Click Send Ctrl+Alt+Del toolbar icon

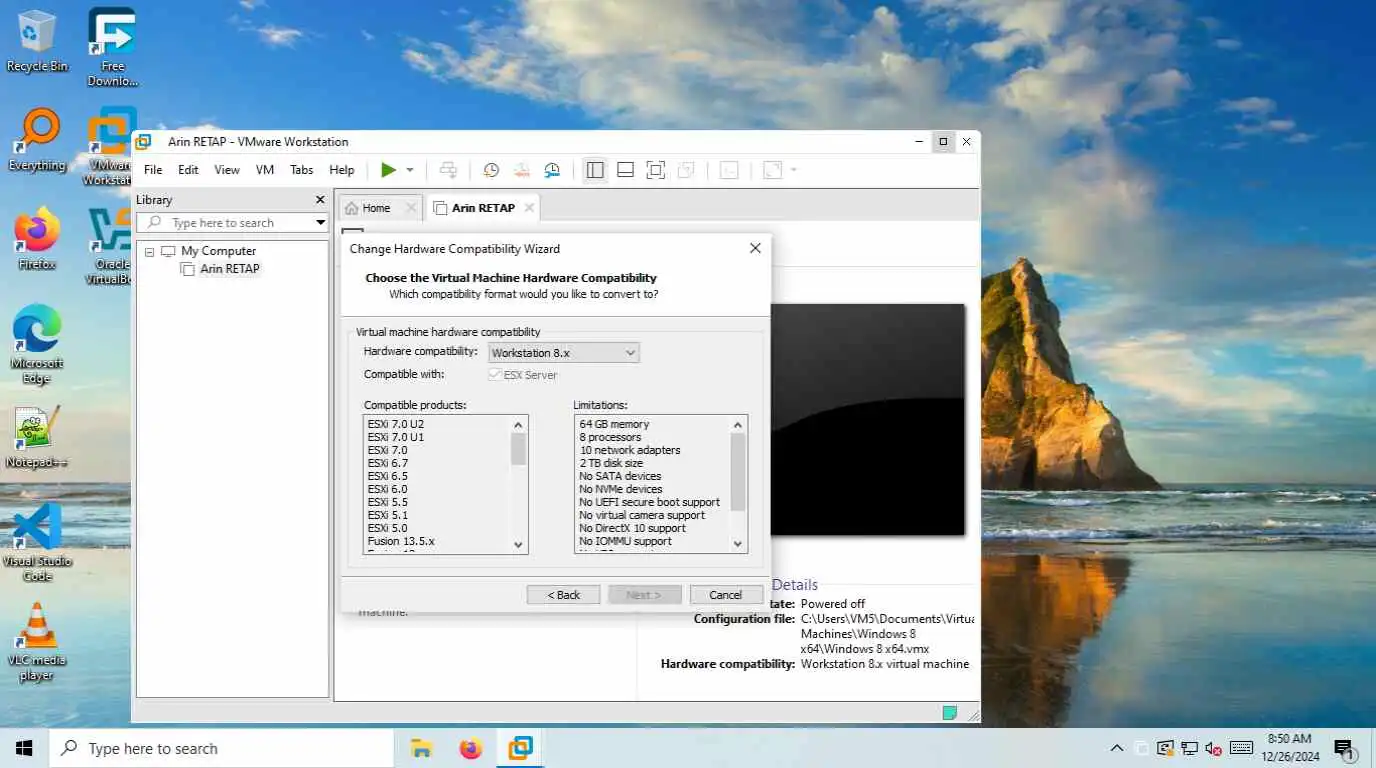point(448,170)
